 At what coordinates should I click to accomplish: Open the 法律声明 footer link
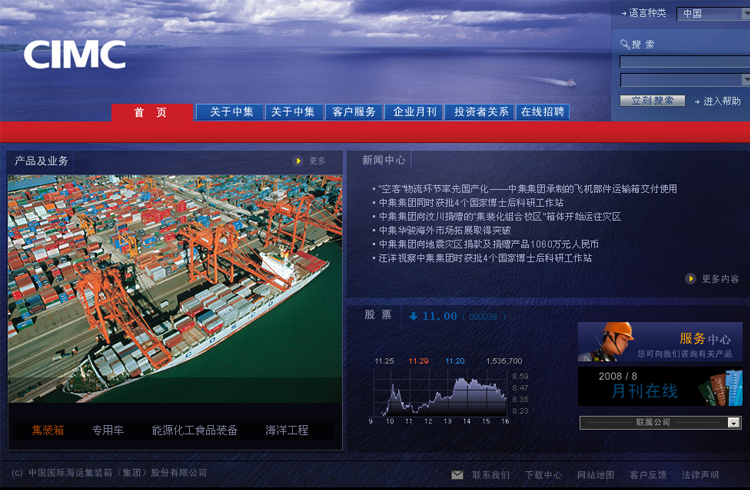point(700,475)
